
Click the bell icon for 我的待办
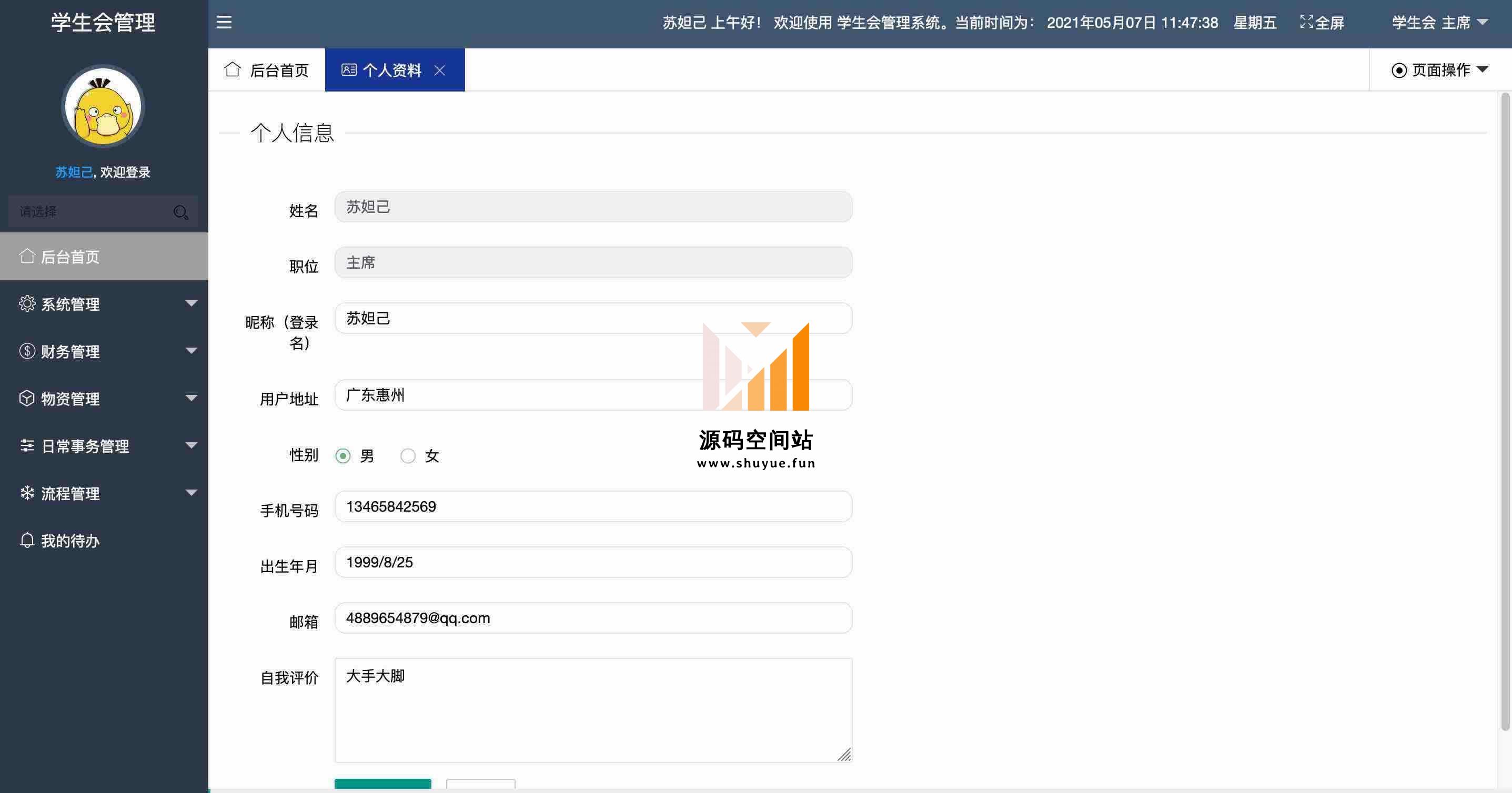click(27, 540)
